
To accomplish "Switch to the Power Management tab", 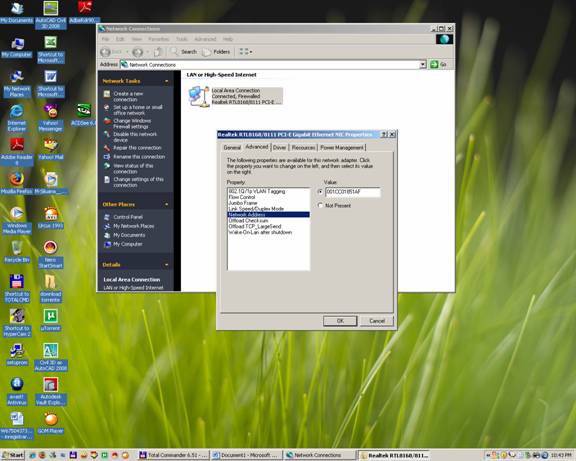I will (342, 148).
